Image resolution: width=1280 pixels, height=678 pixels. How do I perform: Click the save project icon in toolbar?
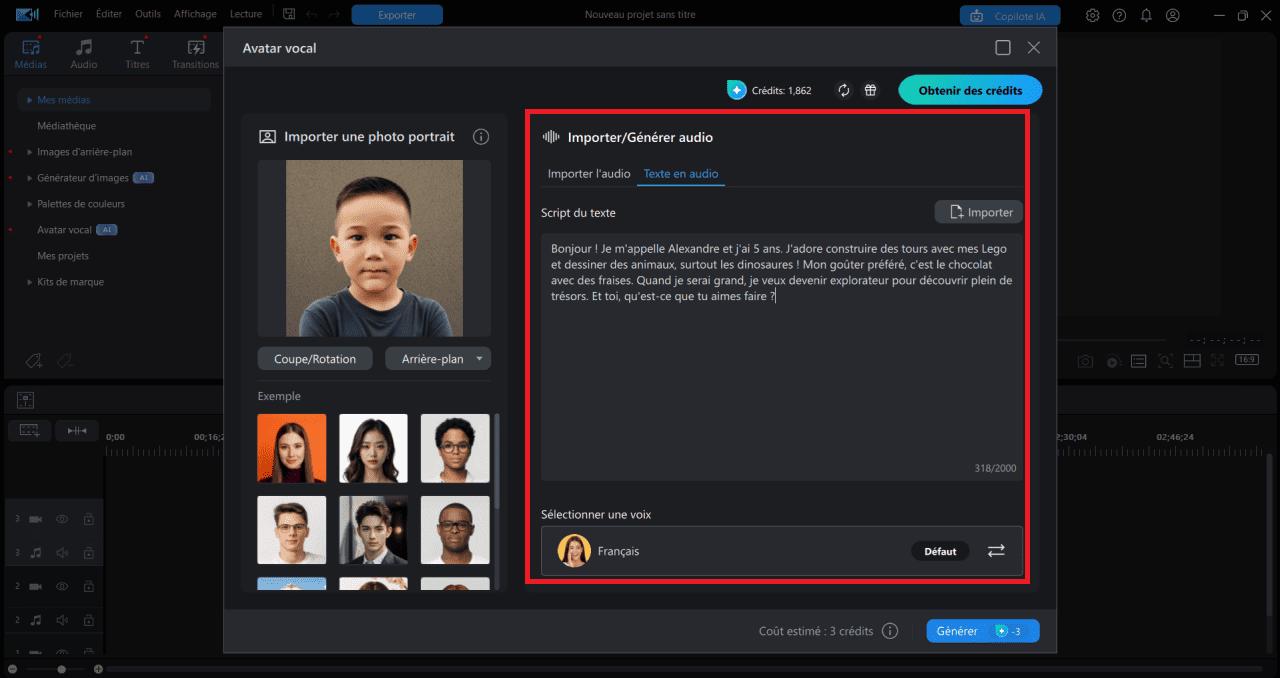pos(289,14)
